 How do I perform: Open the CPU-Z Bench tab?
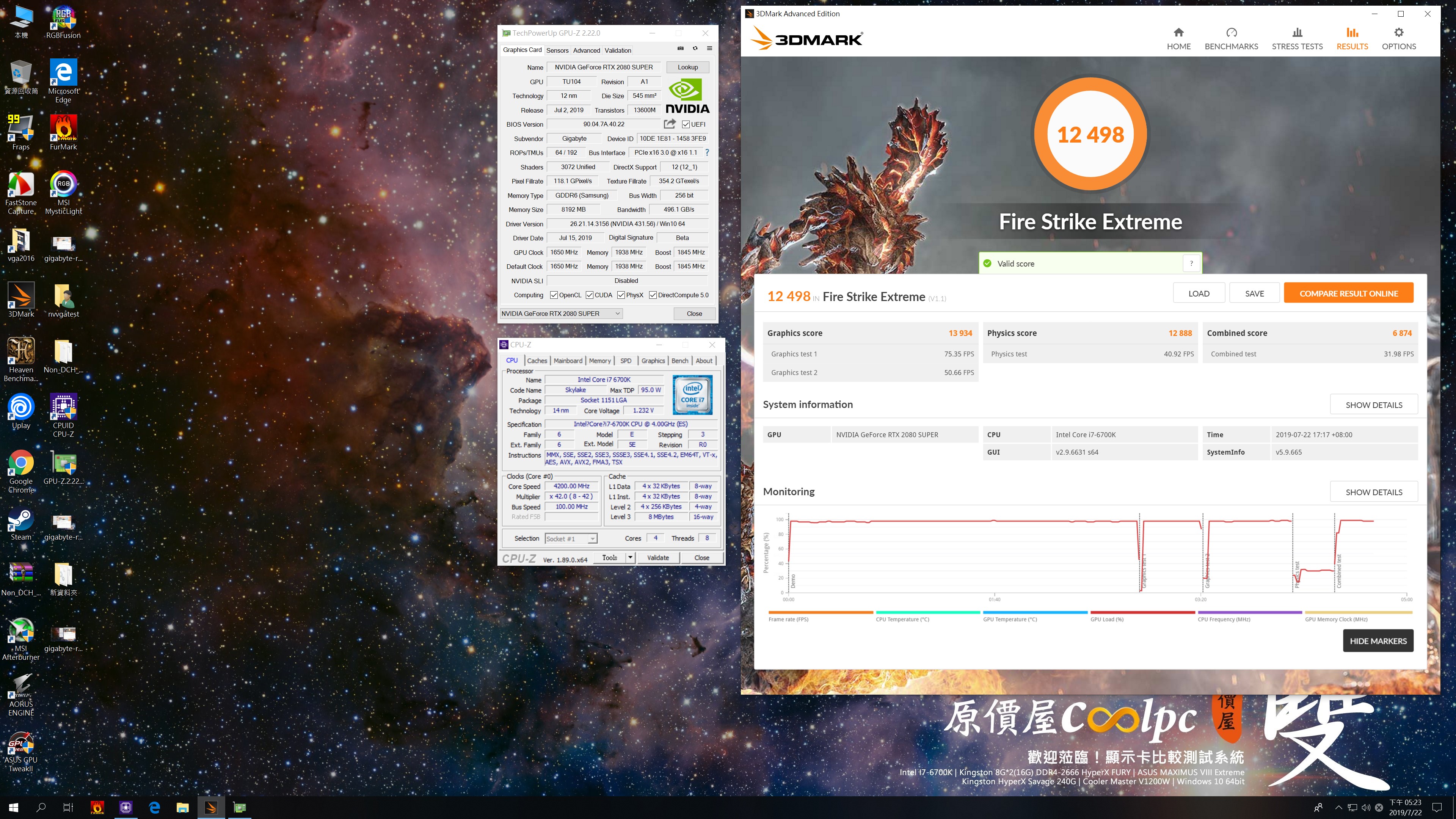click(680, 361)
